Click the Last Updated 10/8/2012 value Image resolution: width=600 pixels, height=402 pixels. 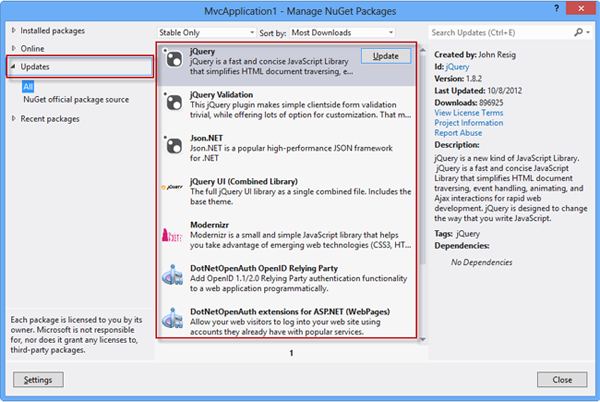tap(504, 91)
